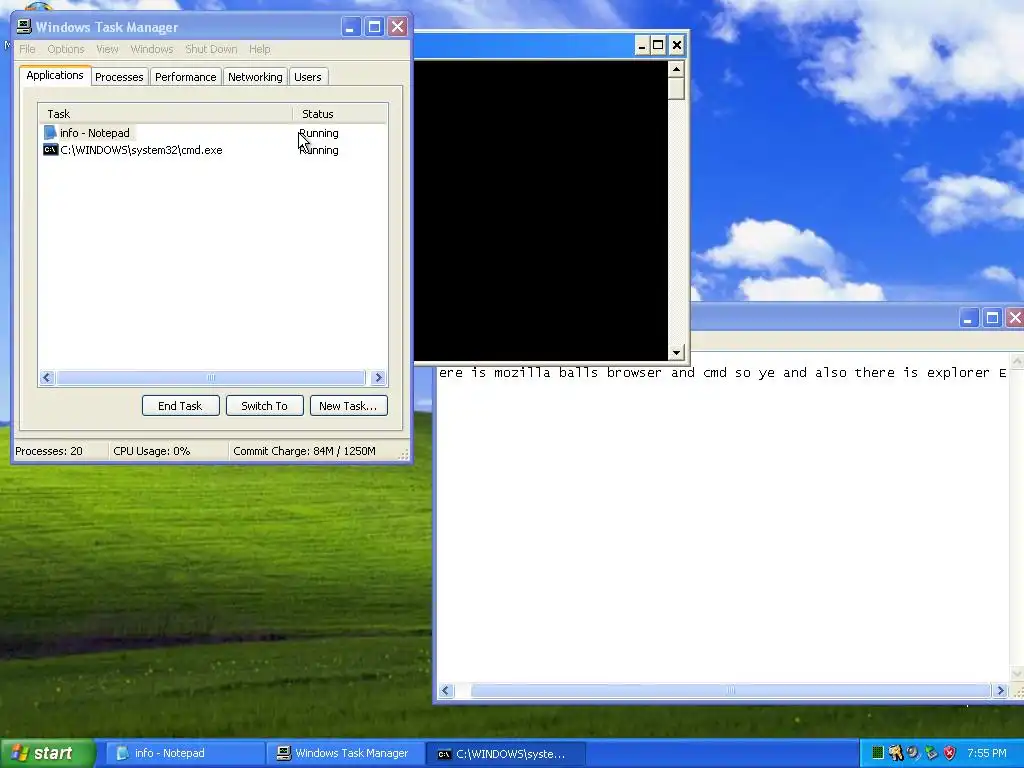Image resolution: width=1024 pixels, height=768 pixels.
Task: Select the "C:\WINDOWS\system32\cmd.exe" task name
Action: (x=141, y=150)
